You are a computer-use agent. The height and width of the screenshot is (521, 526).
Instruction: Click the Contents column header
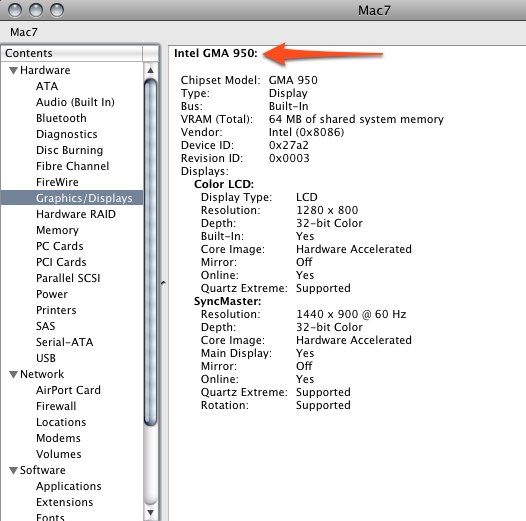pyautogui.click(x=72, y=53)
